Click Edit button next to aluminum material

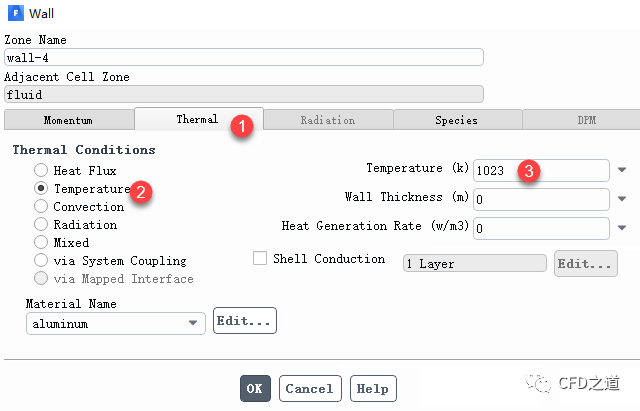click(x=245, y=322)
